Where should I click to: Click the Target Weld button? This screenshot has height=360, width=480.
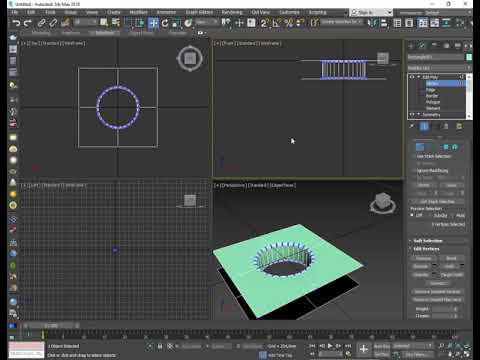451,275
